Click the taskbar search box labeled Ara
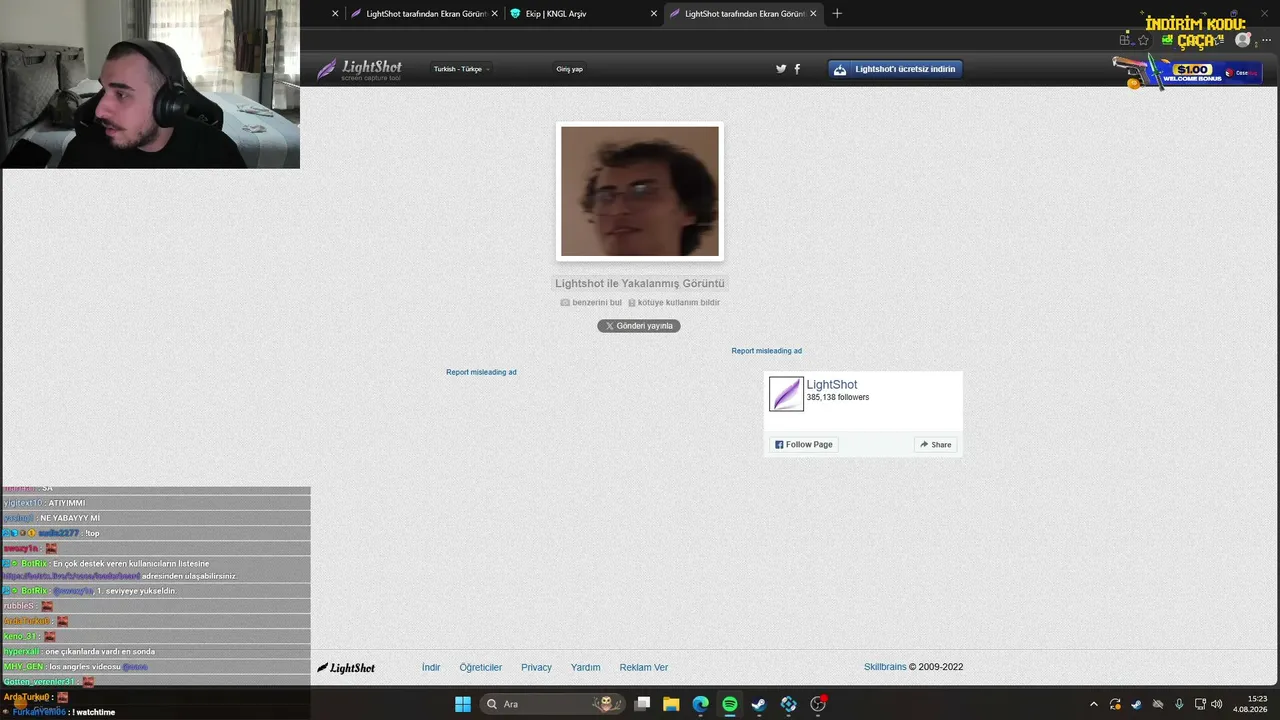The image size is (1280, 720). pos(551,704)
